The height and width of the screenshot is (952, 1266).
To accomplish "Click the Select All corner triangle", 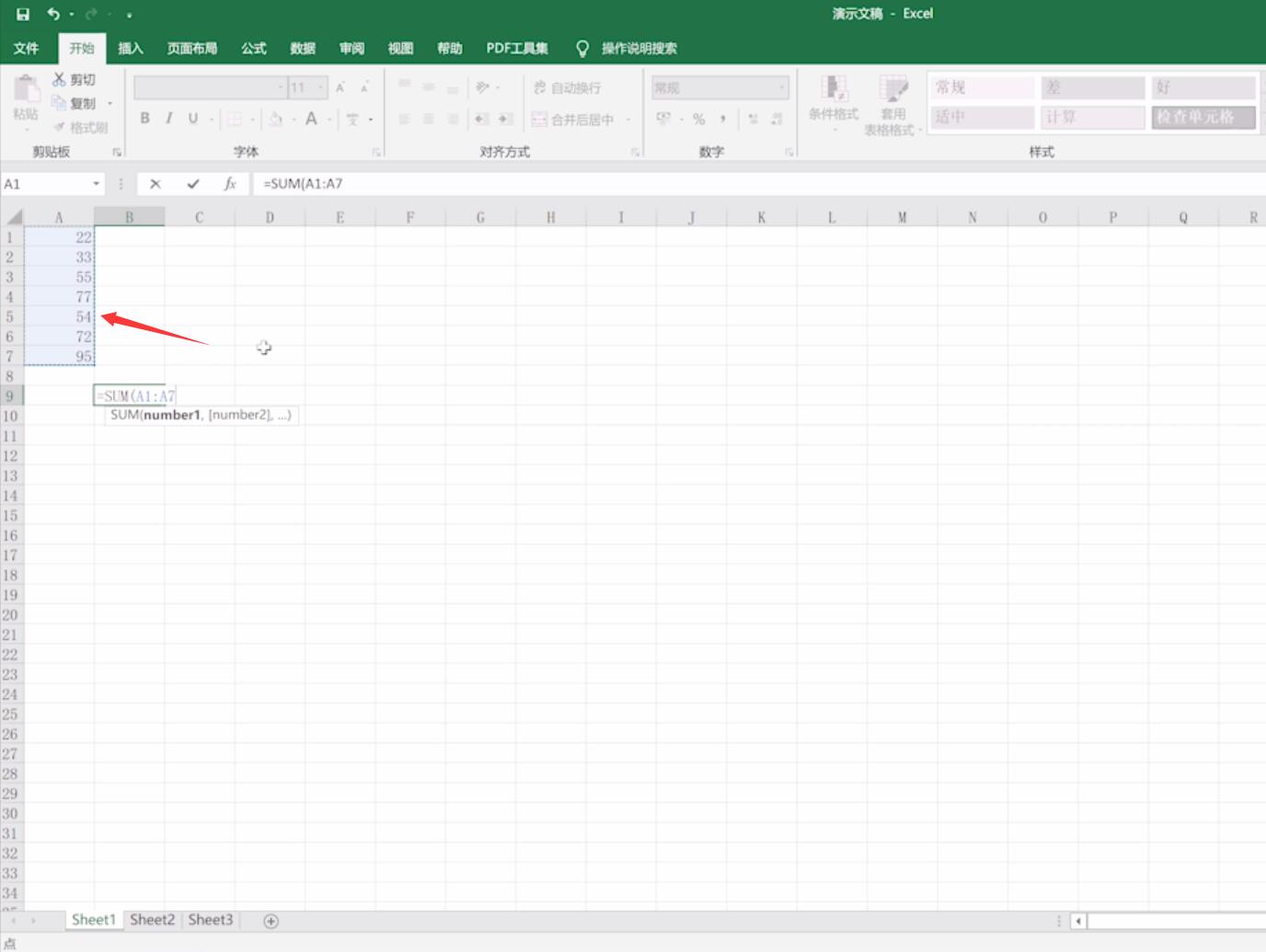I will [13, 217].
